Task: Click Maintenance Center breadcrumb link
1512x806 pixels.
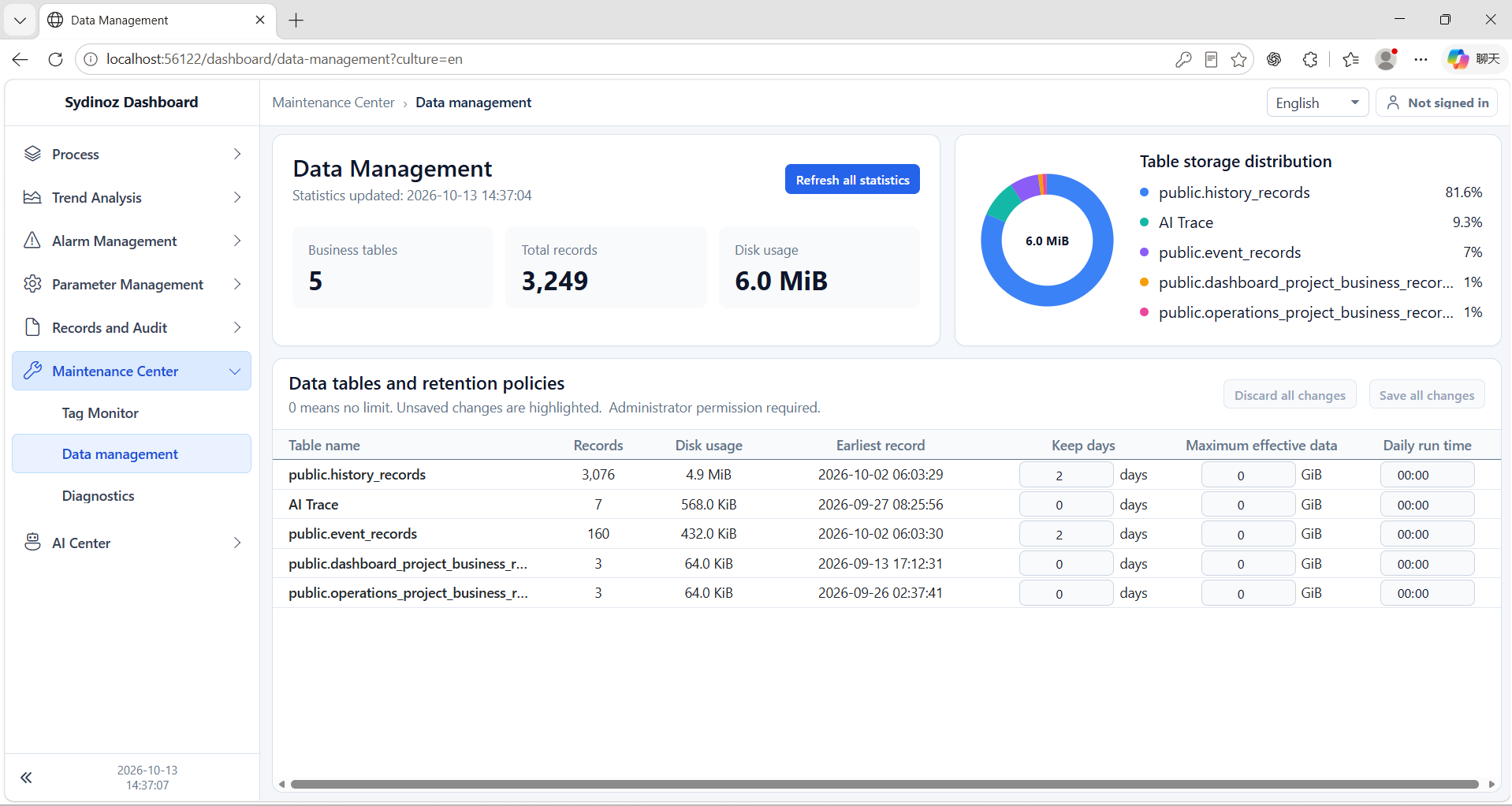Action: (x=333, y=103)
